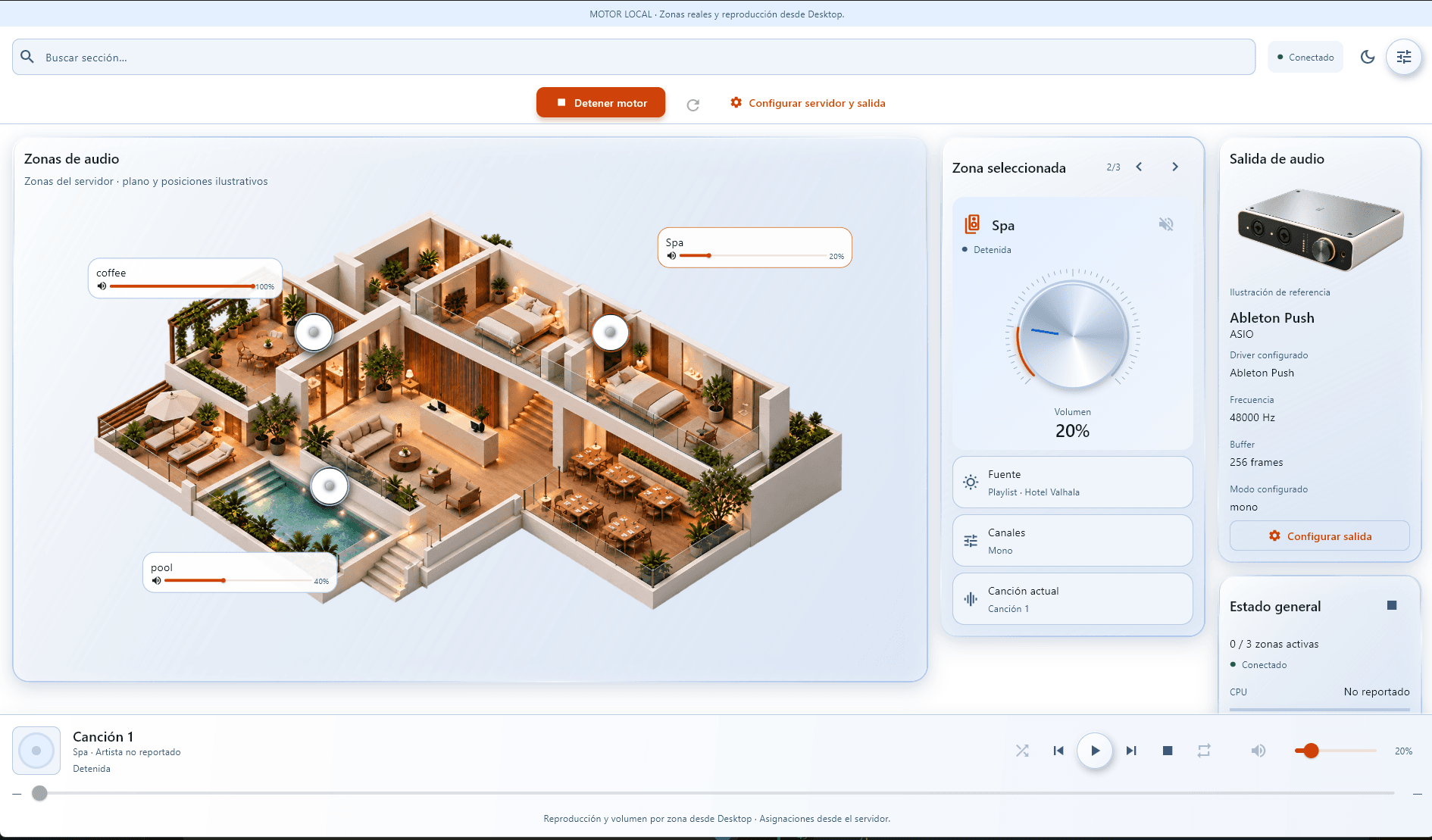Adjust the player bar volume slider
Viewport: 1432px width, 840px height.
click(1336, 751)
